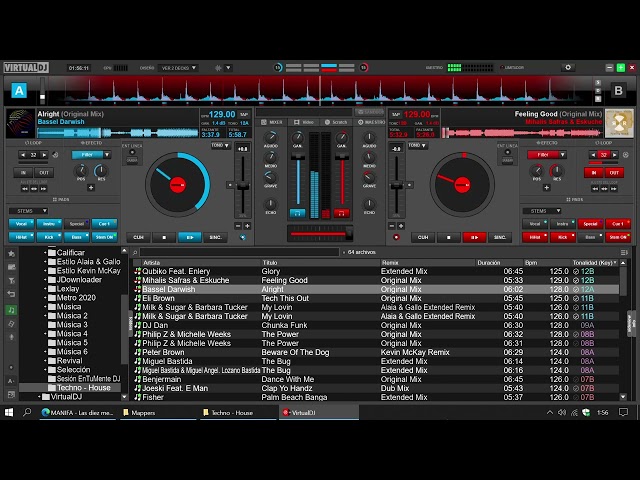Open the music note sidebar icon in the browser
This screenshot has height=480, width=640.
click(x=11, y=310)
